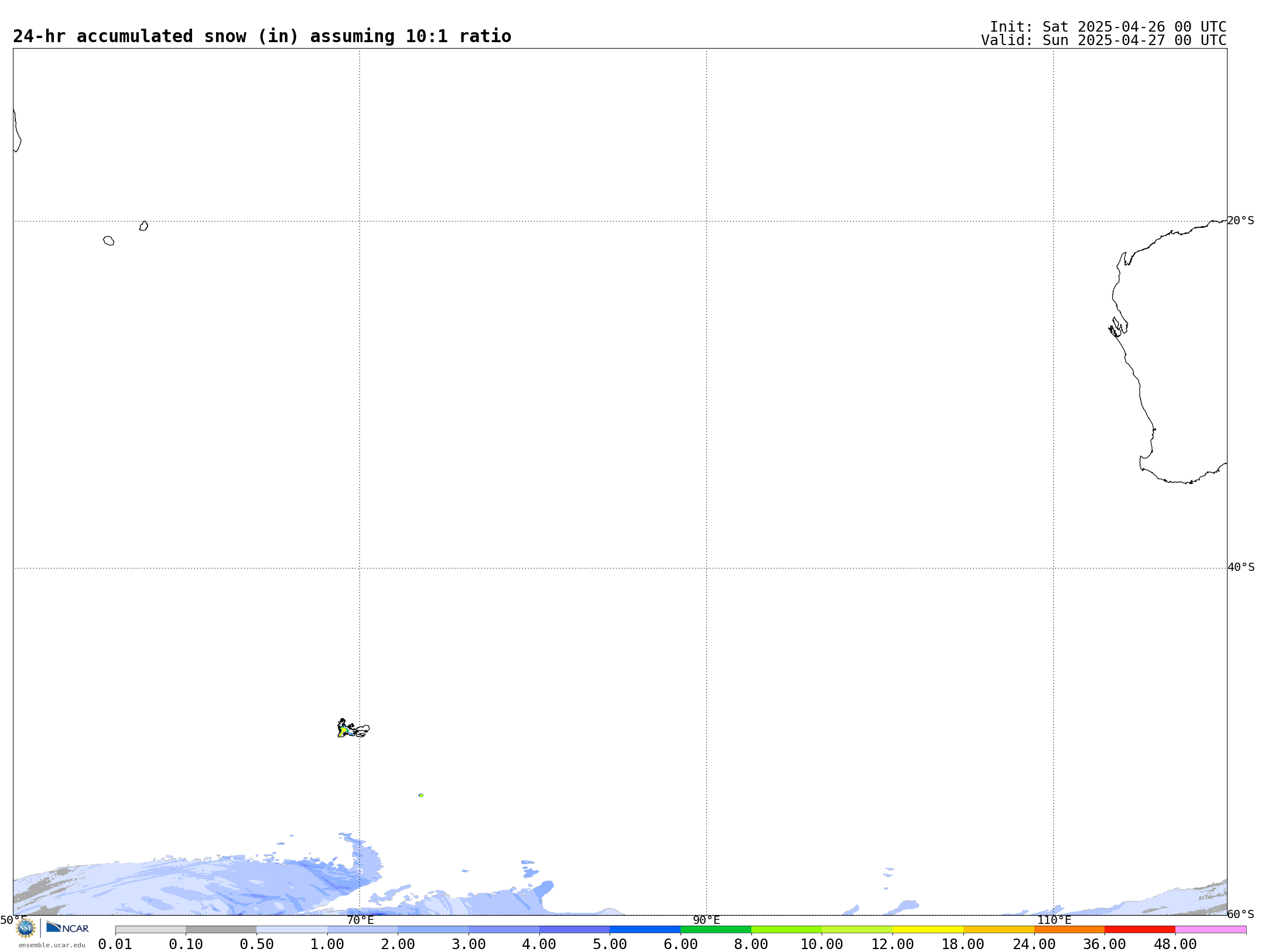This screenshot has width=1265, height=952.
Task: Click the 40°S latitude label
Action: [1241, 567]
